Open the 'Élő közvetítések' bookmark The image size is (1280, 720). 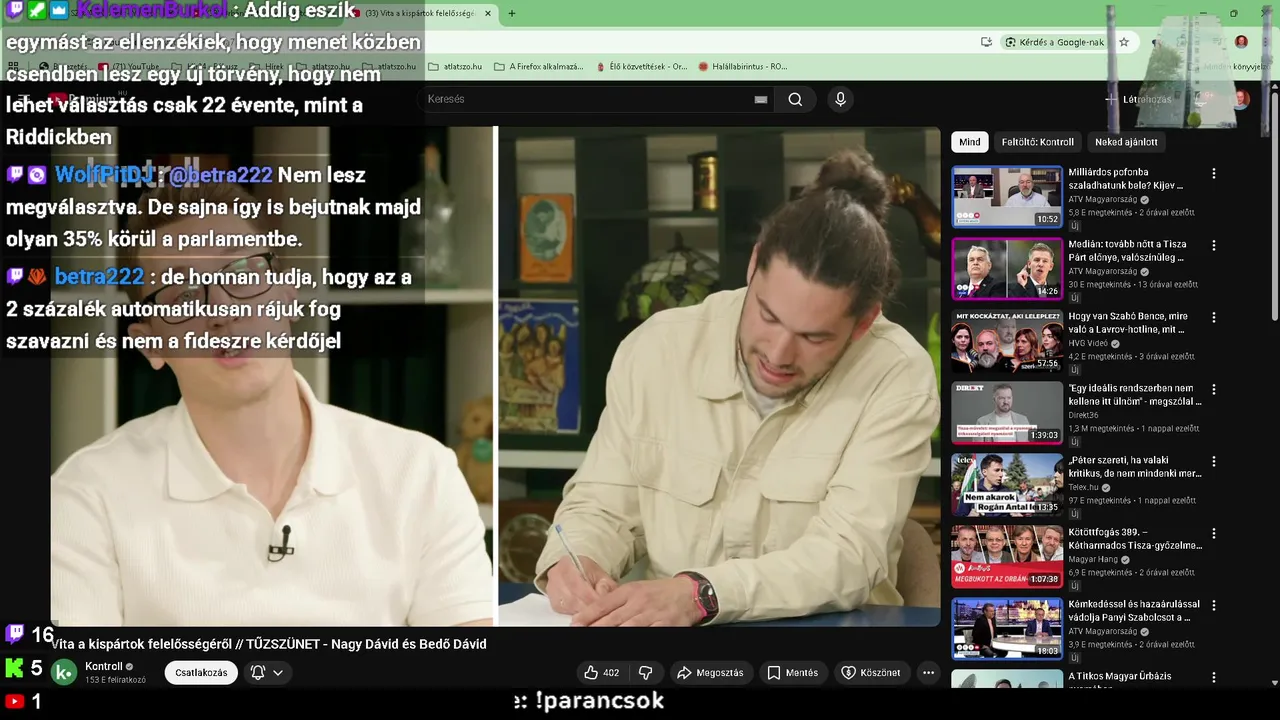tap(641, 67)
